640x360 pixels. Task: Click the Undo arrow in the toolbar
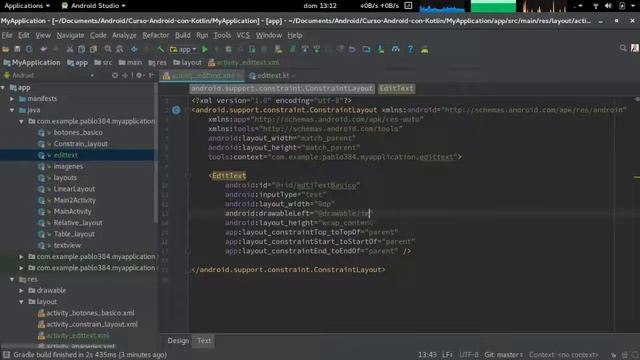[x=43, y=49]
